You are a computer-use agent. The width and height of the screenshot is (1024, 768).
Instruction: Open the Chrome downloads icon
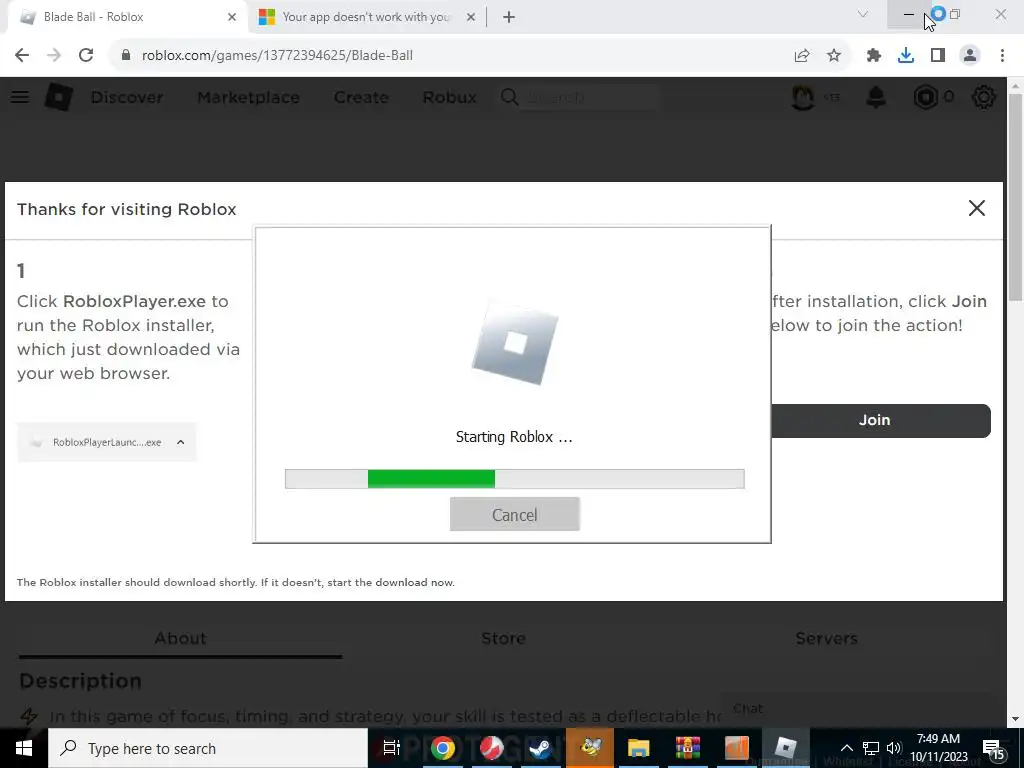pos(906,56)
